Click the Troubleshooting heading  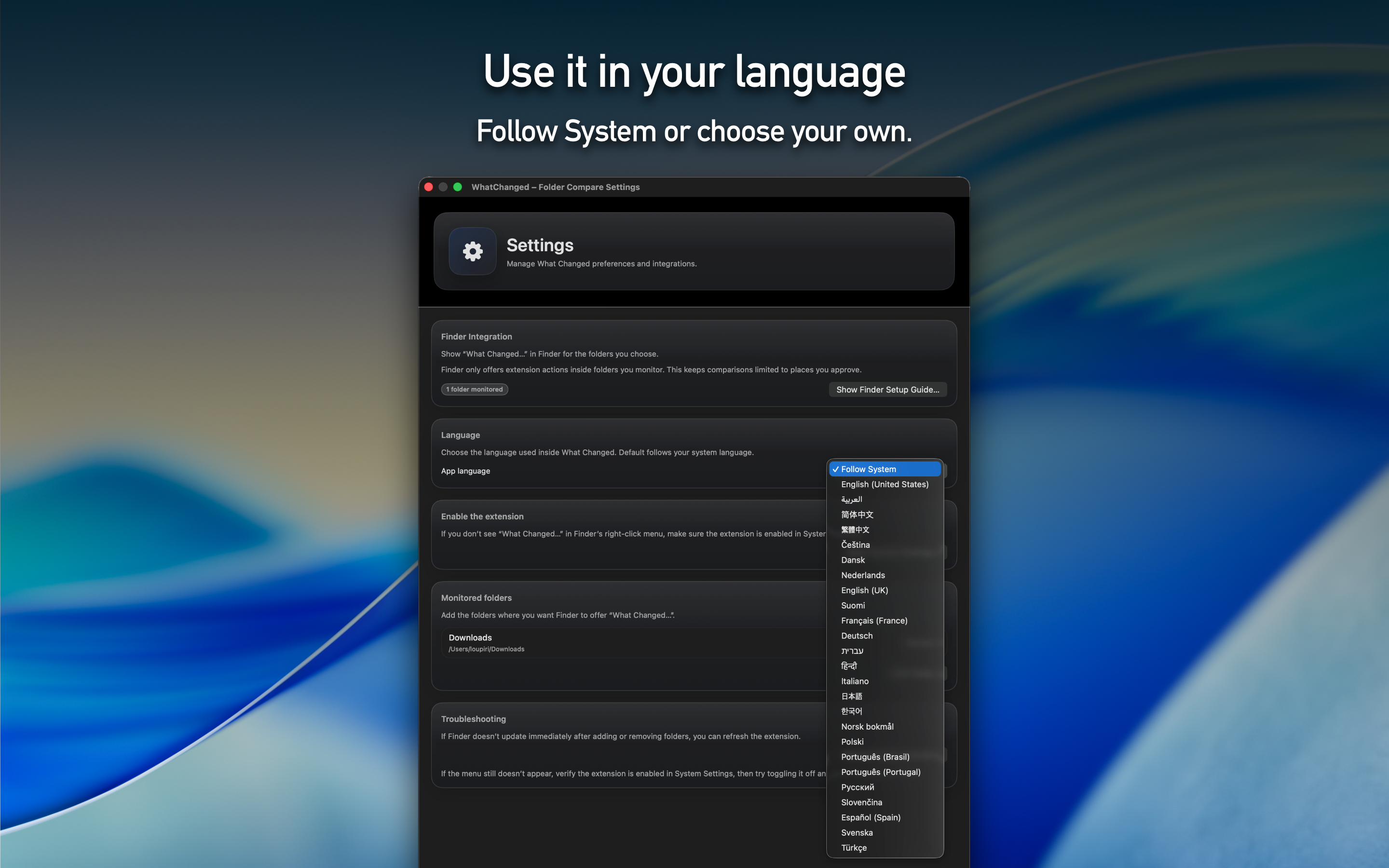473,719
